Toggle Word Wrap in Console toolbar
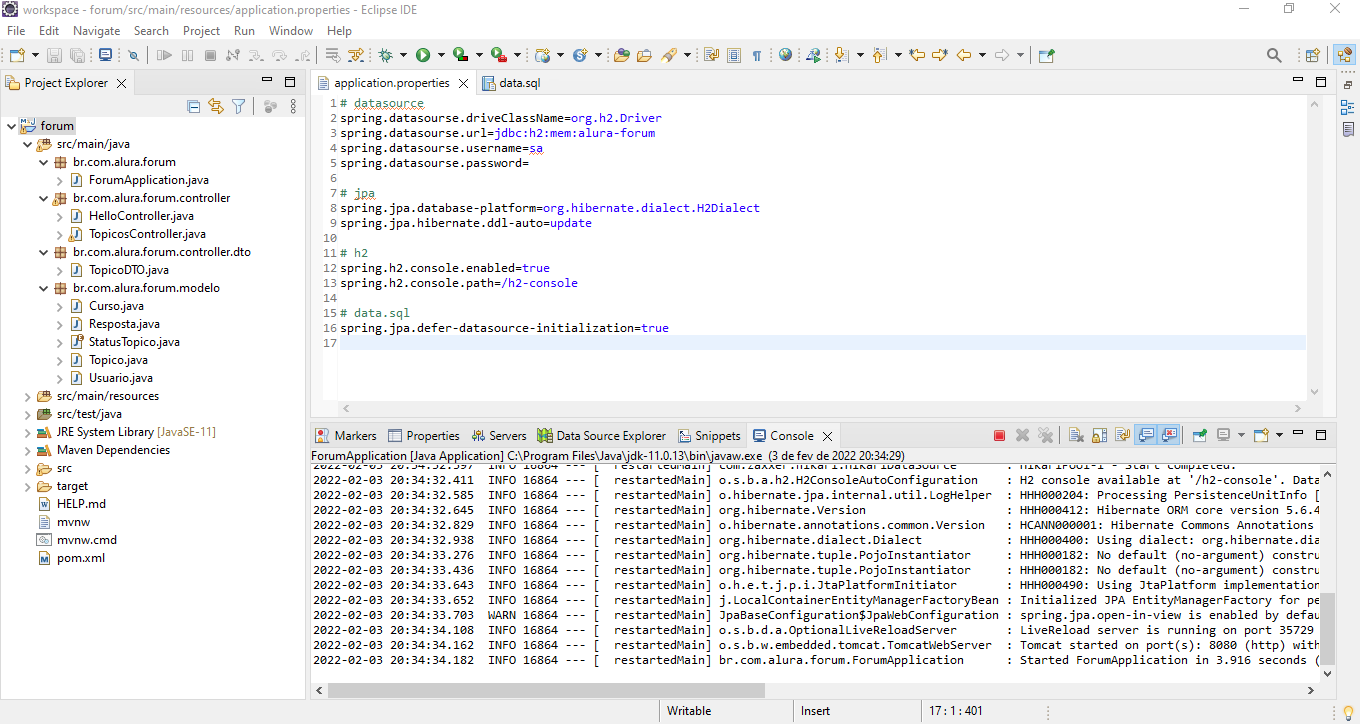The width and height of the screenshot is (1360, 724). coord(1122,435)
